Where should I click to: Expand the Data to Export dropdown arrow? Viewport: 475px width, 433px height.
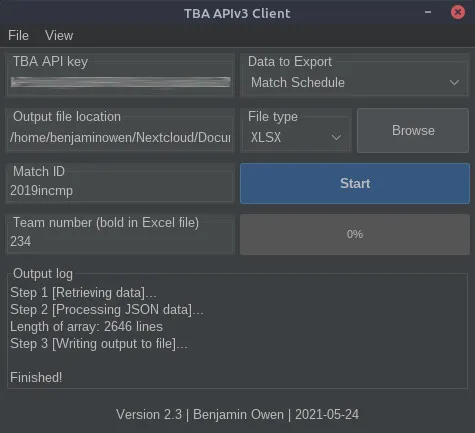tap(454, 82)
